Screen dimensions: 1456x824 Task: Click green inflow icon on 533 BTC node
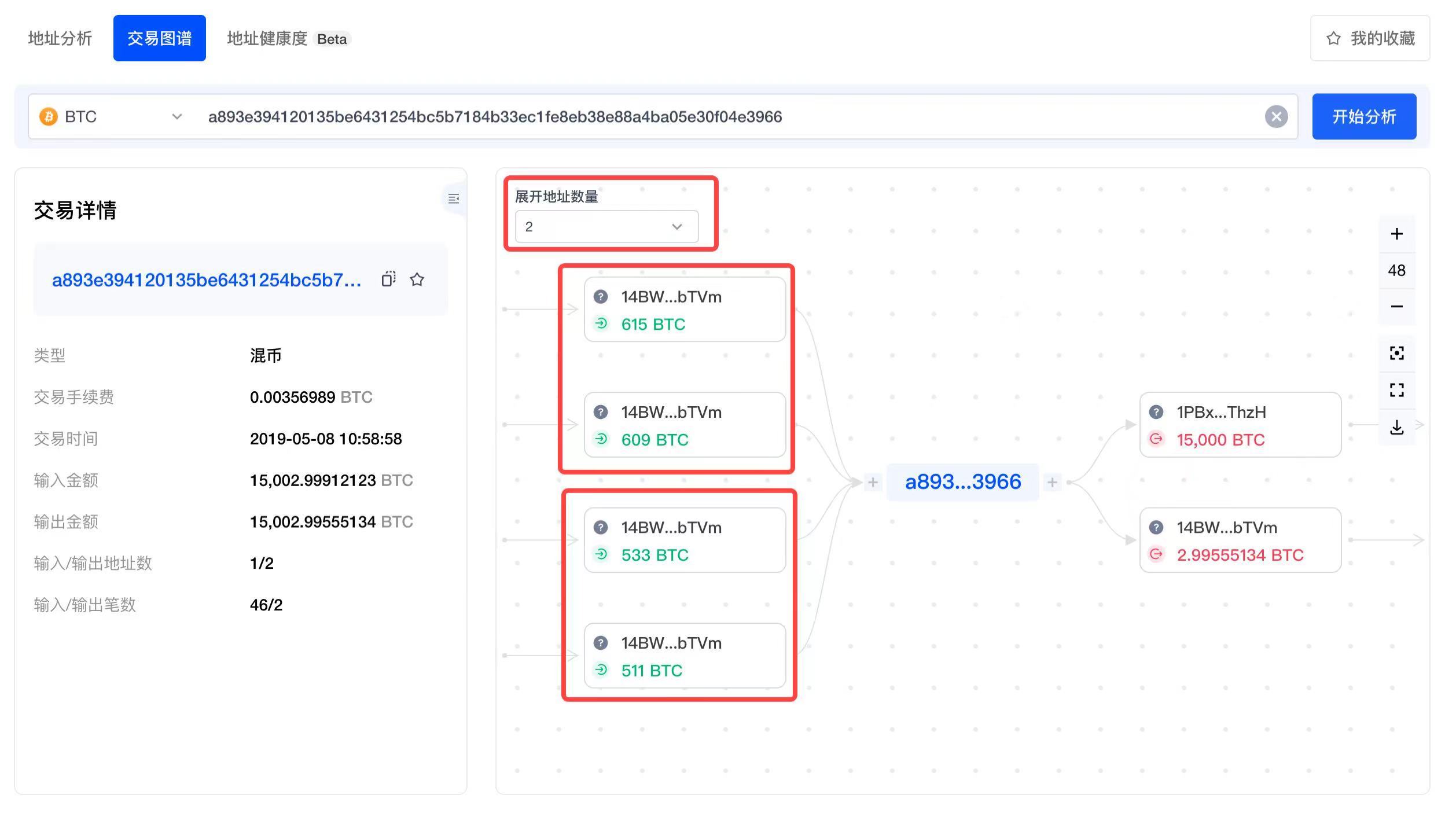tap(601, 554)
